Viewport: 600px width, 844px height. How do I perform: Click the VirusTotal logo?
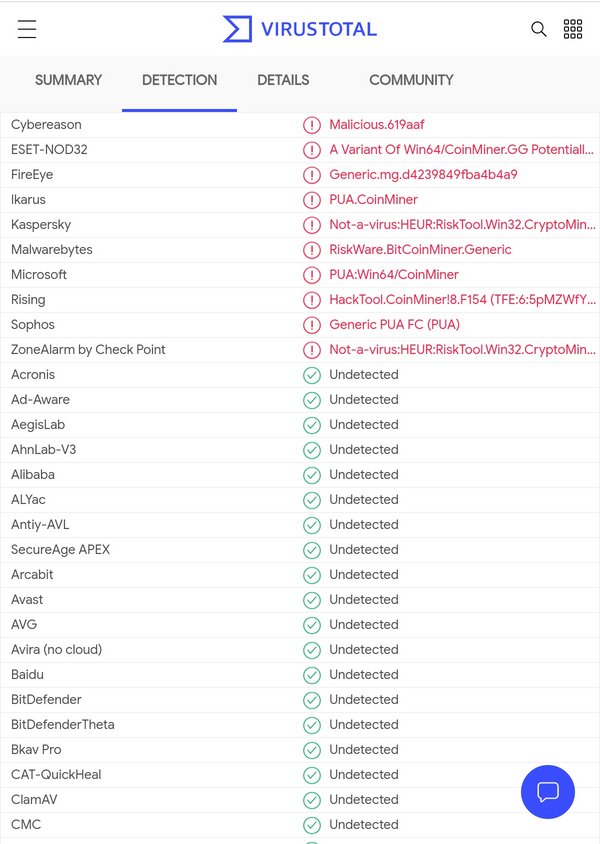300,29
